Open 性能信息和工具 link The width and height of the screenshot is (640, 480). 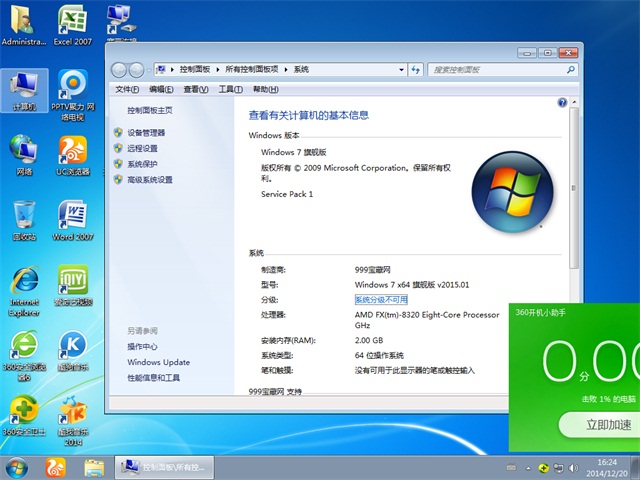point(153,378)
